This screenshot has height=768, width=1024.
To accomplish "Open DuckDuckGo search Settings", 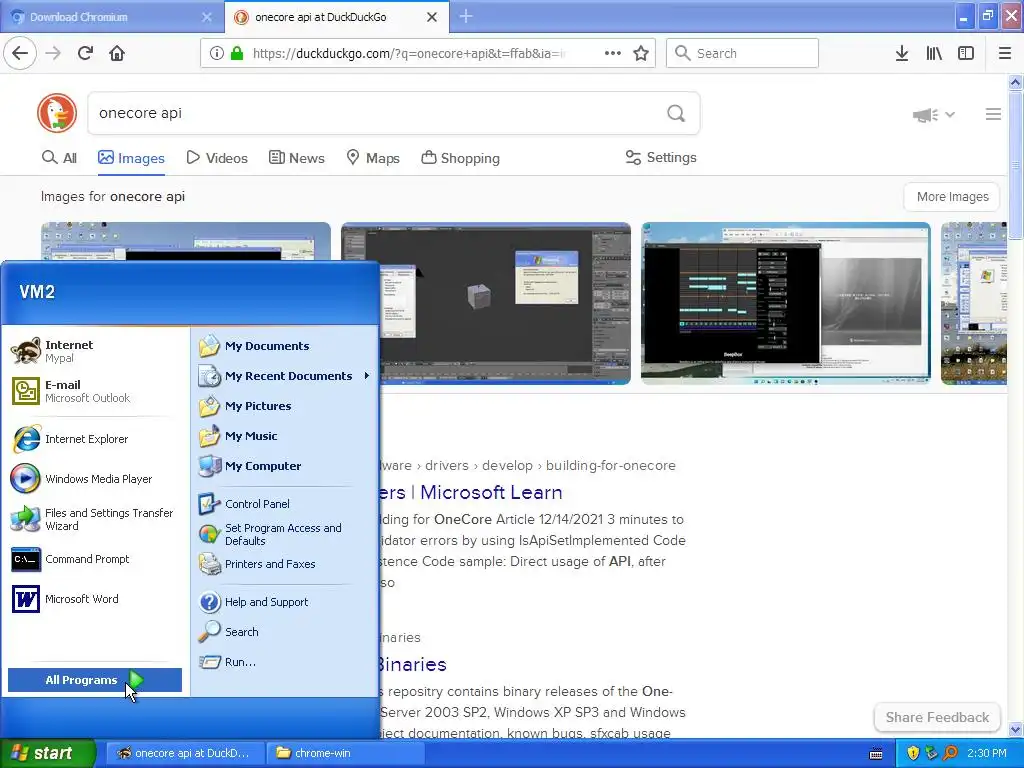I will coord(661,157).
